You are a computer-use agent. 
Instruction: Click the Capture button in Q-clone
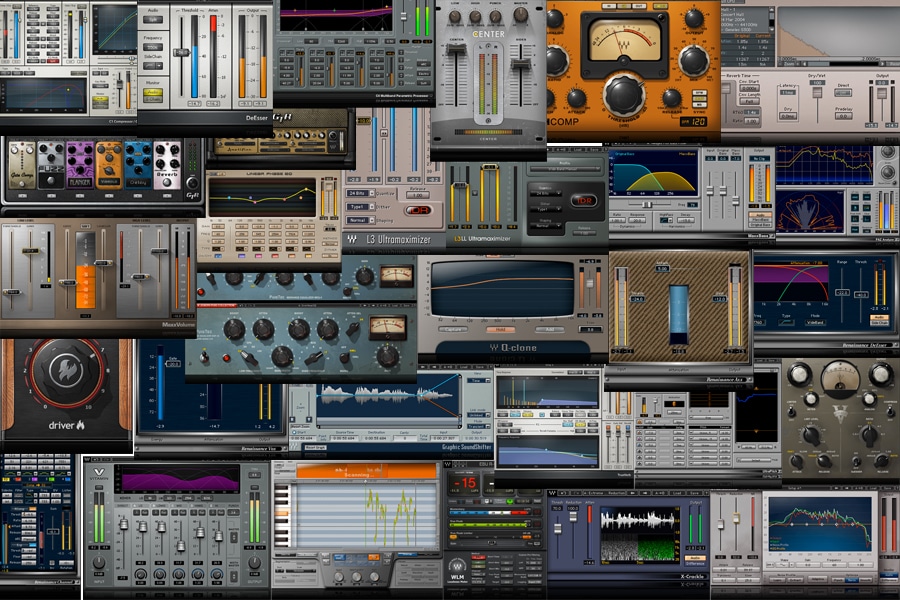pos(452,330)
